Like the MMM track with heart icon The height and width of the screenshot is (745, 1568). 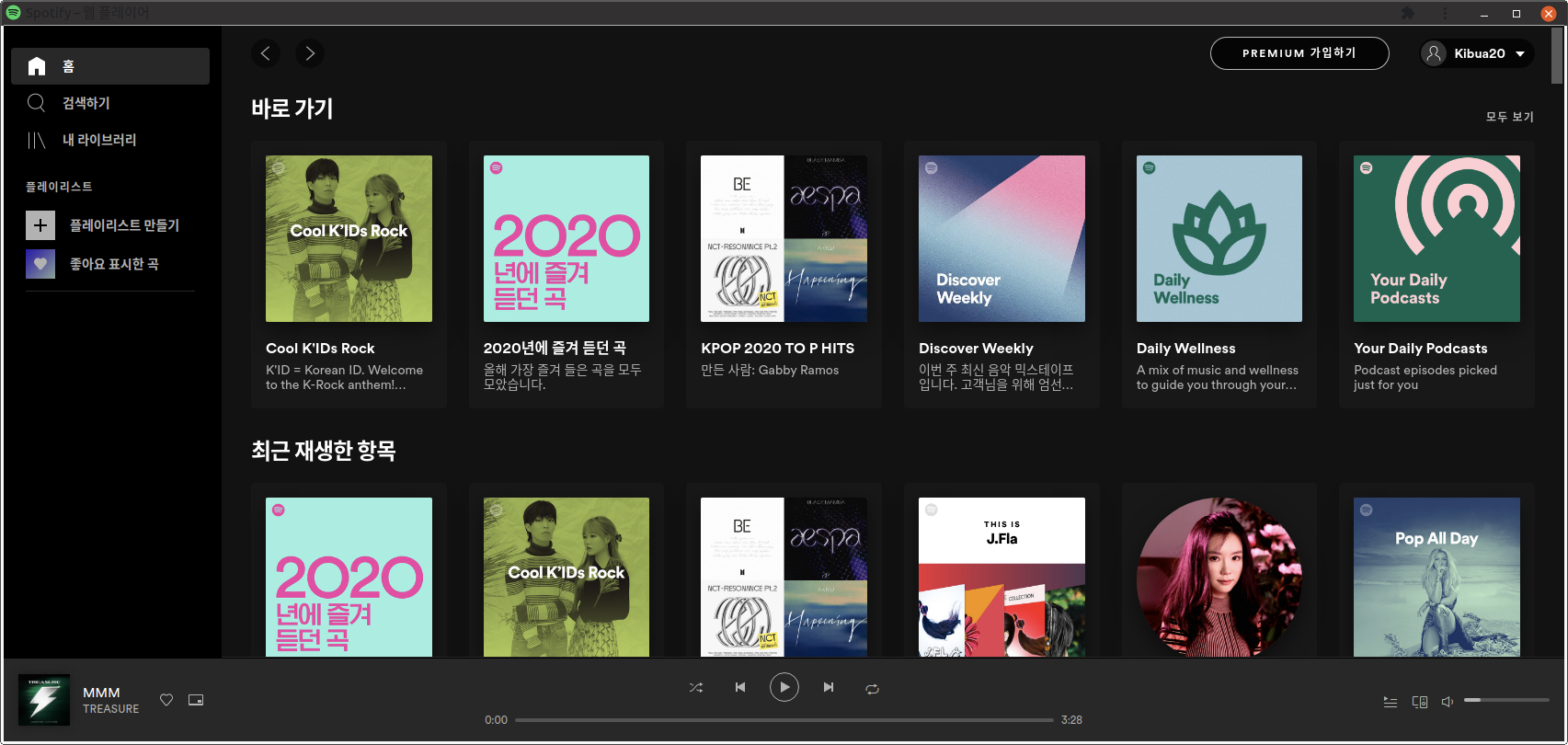166,700
